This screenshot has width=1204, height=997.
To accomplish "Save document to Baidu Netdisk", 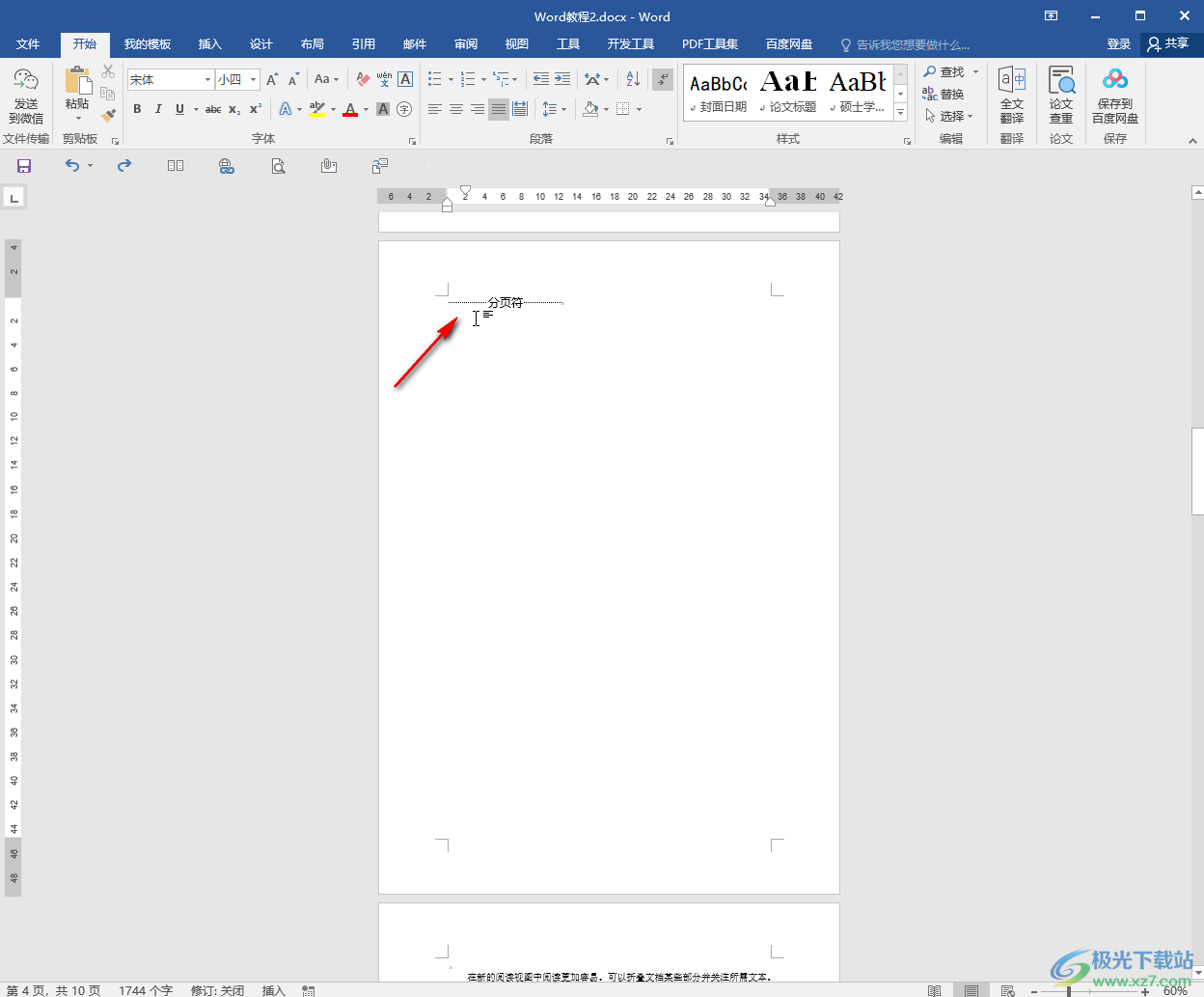I will coord(1115,95).
